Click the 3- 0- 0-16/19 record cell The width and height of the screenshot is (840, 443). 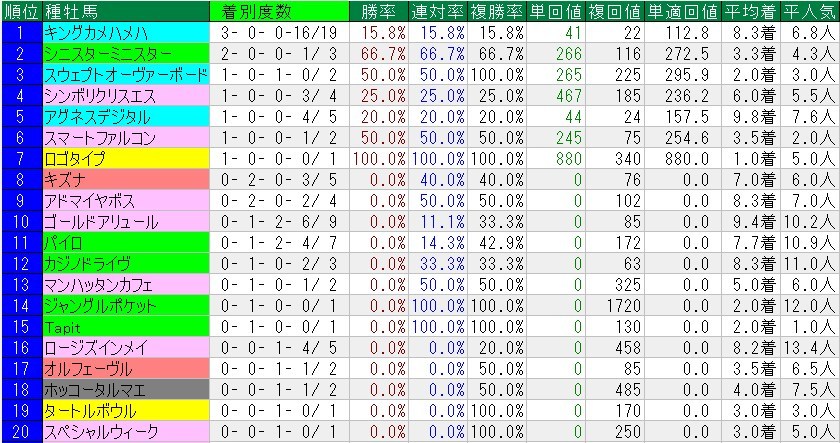[279, 33]
